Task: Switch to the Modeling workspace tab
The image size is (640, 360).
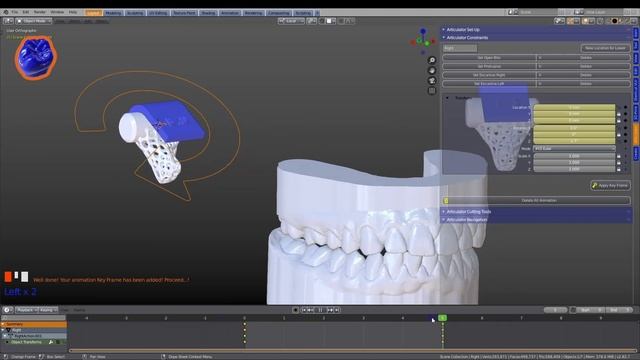Action: point(113,13)
